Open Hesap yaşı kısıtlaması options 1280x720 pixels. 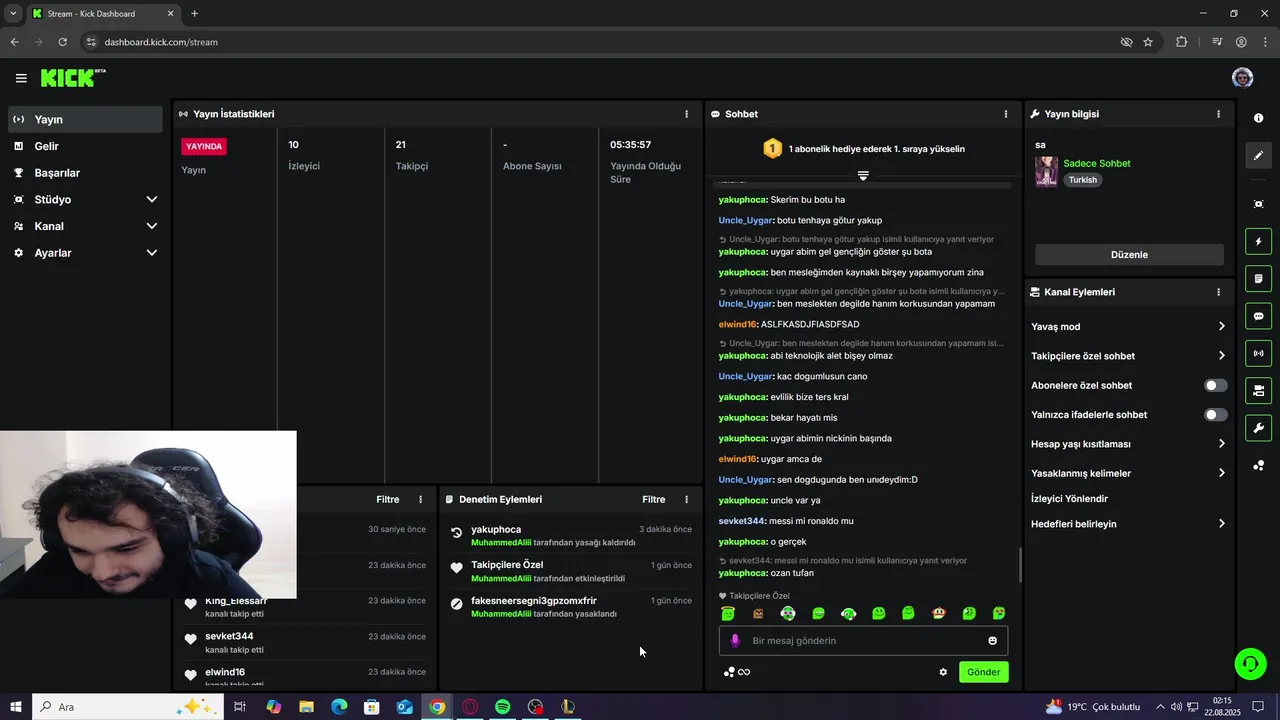click(x=1128, y=444)
